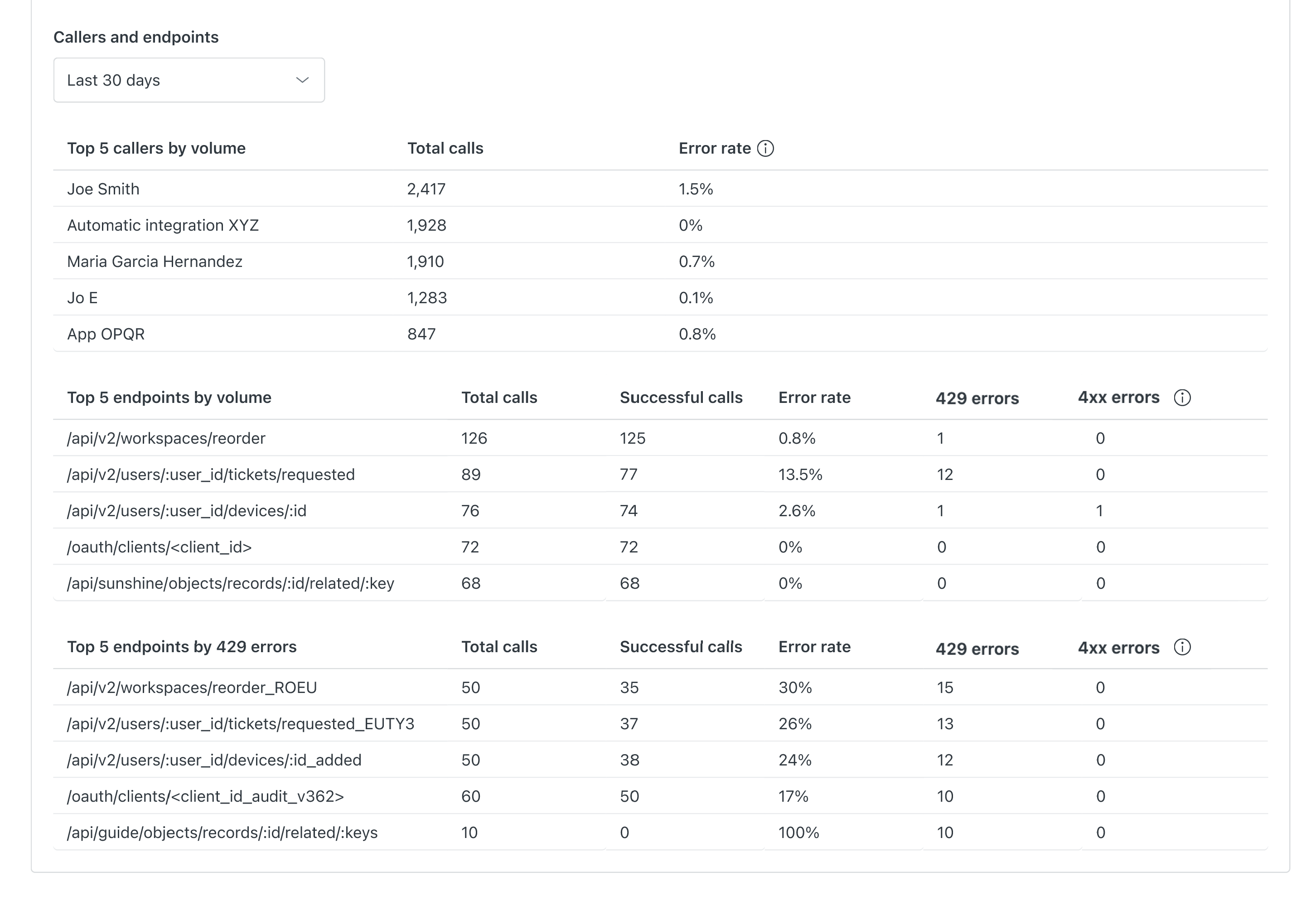1316x901 pixels.
Task: Click the /api/guide/objects/records endpoint
Action: point(222,833)
